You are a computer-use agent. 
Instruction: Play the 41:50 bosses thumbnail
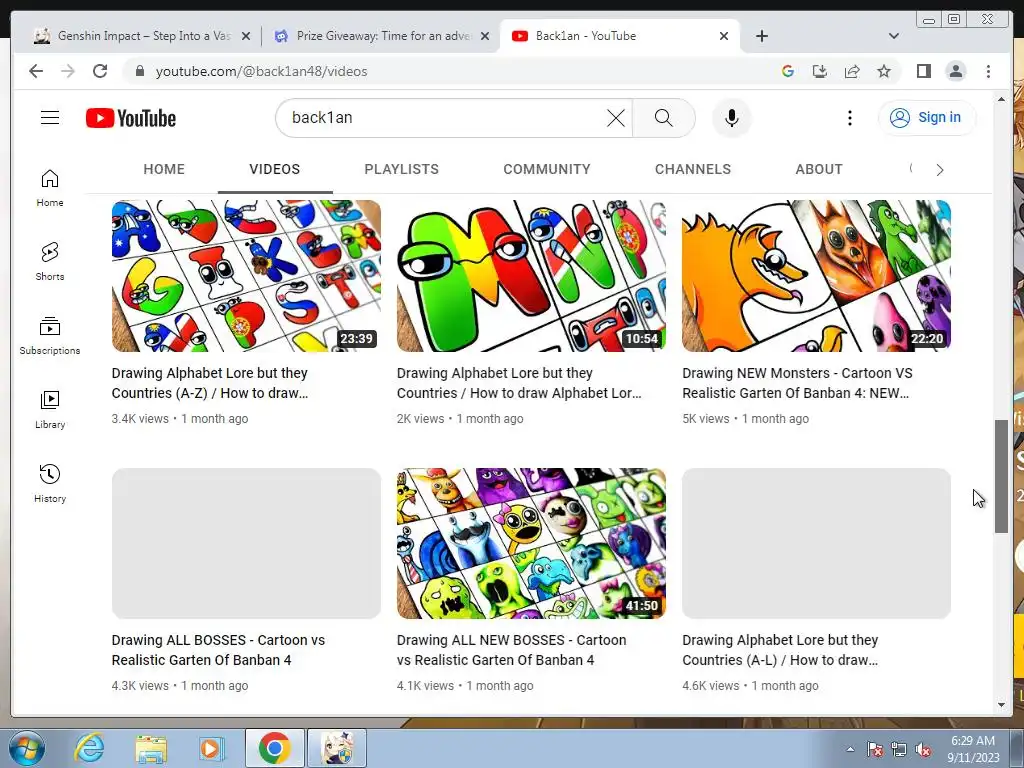pyautogui.click(x=532, y=543)
